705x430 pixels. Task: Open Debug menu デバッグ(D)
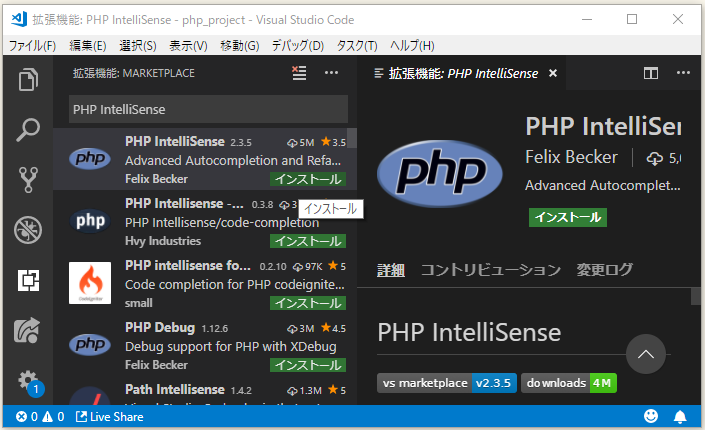click(x=298, y=45)
